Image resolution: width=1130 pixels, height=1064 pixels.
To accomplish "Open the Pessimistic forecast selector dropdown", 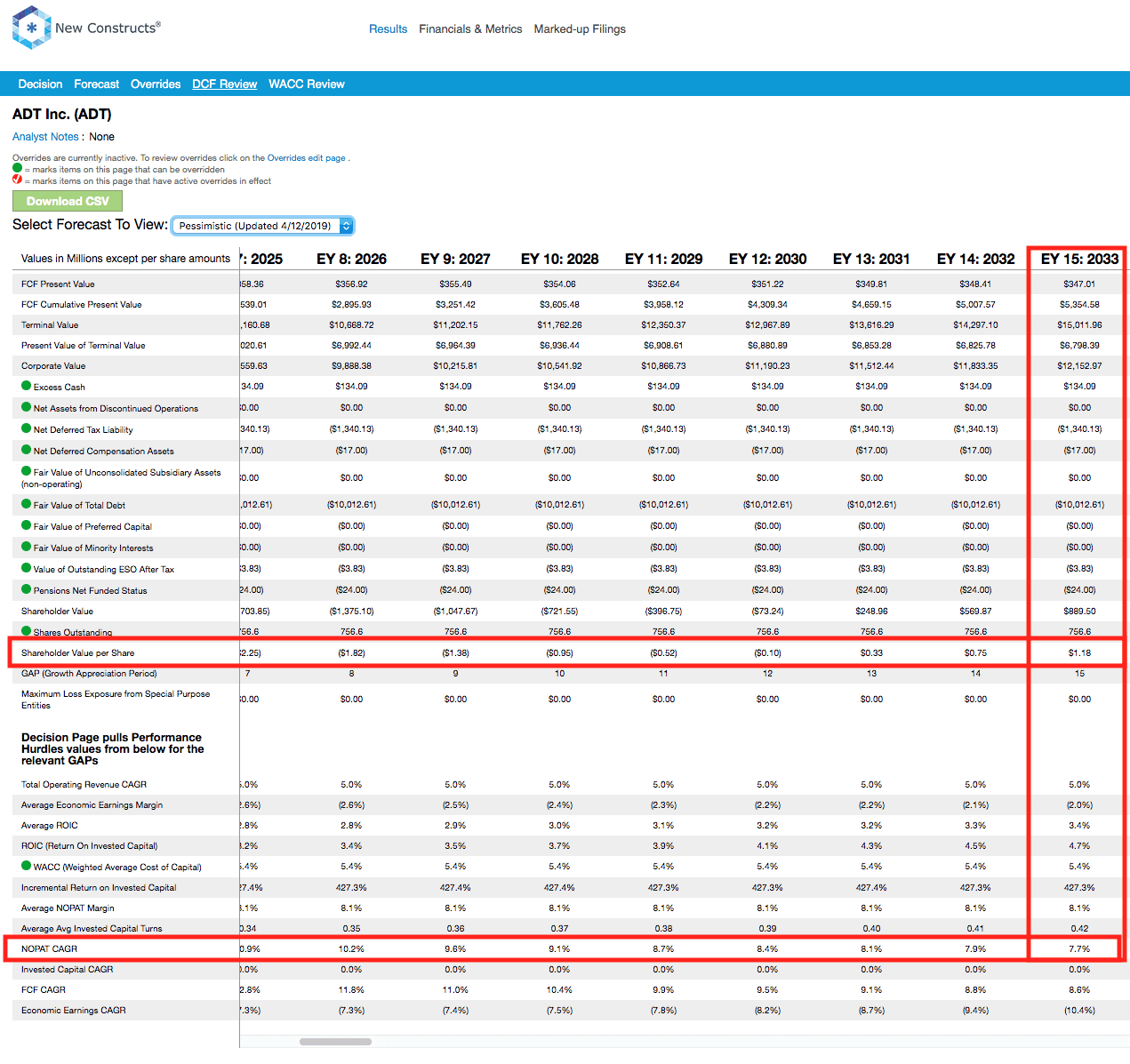I will pyautogui.click(x=262, y=225).
